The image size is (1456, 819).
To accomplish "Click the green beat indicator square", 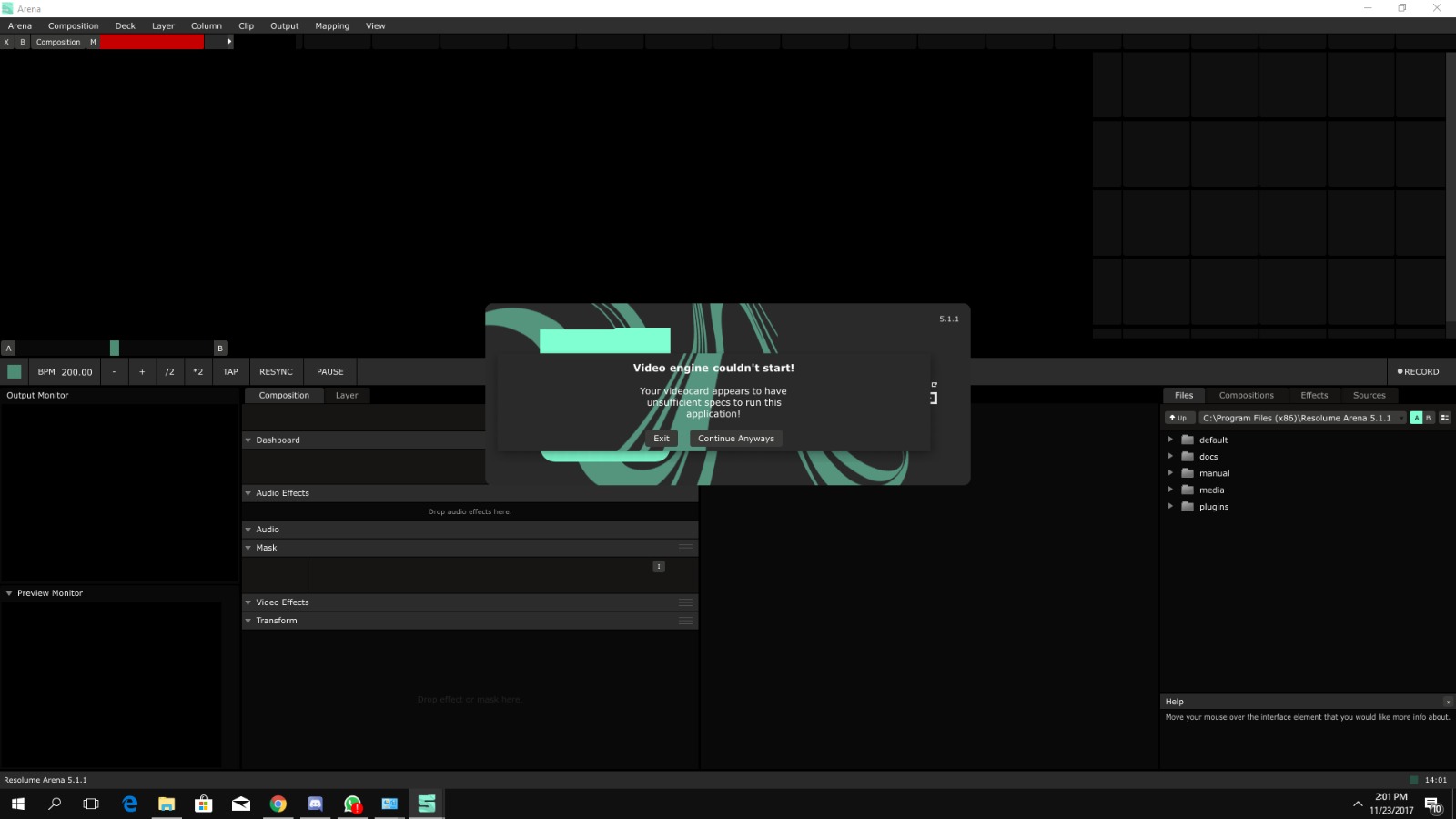I will click(15, 371).
